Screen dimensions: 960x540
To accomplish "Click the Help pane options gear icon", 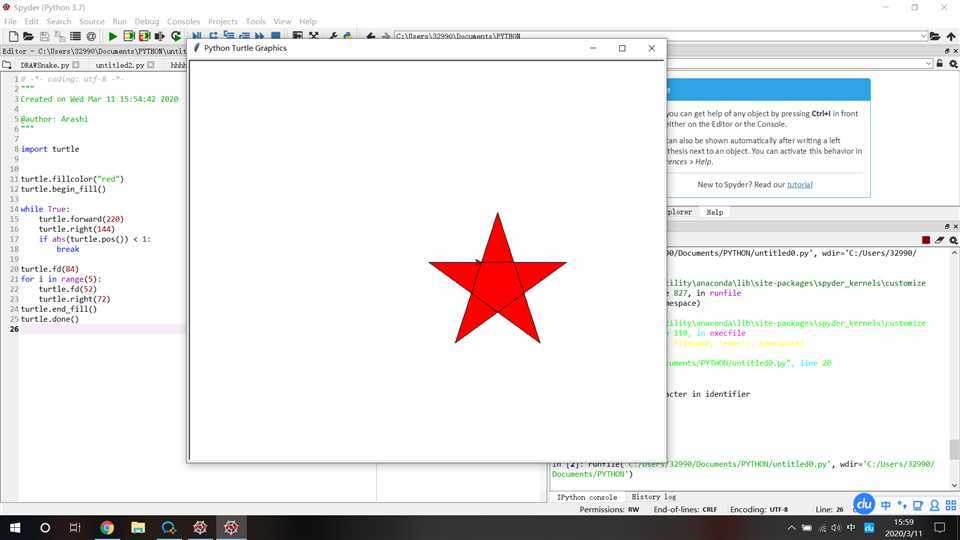I will (953, 64).
